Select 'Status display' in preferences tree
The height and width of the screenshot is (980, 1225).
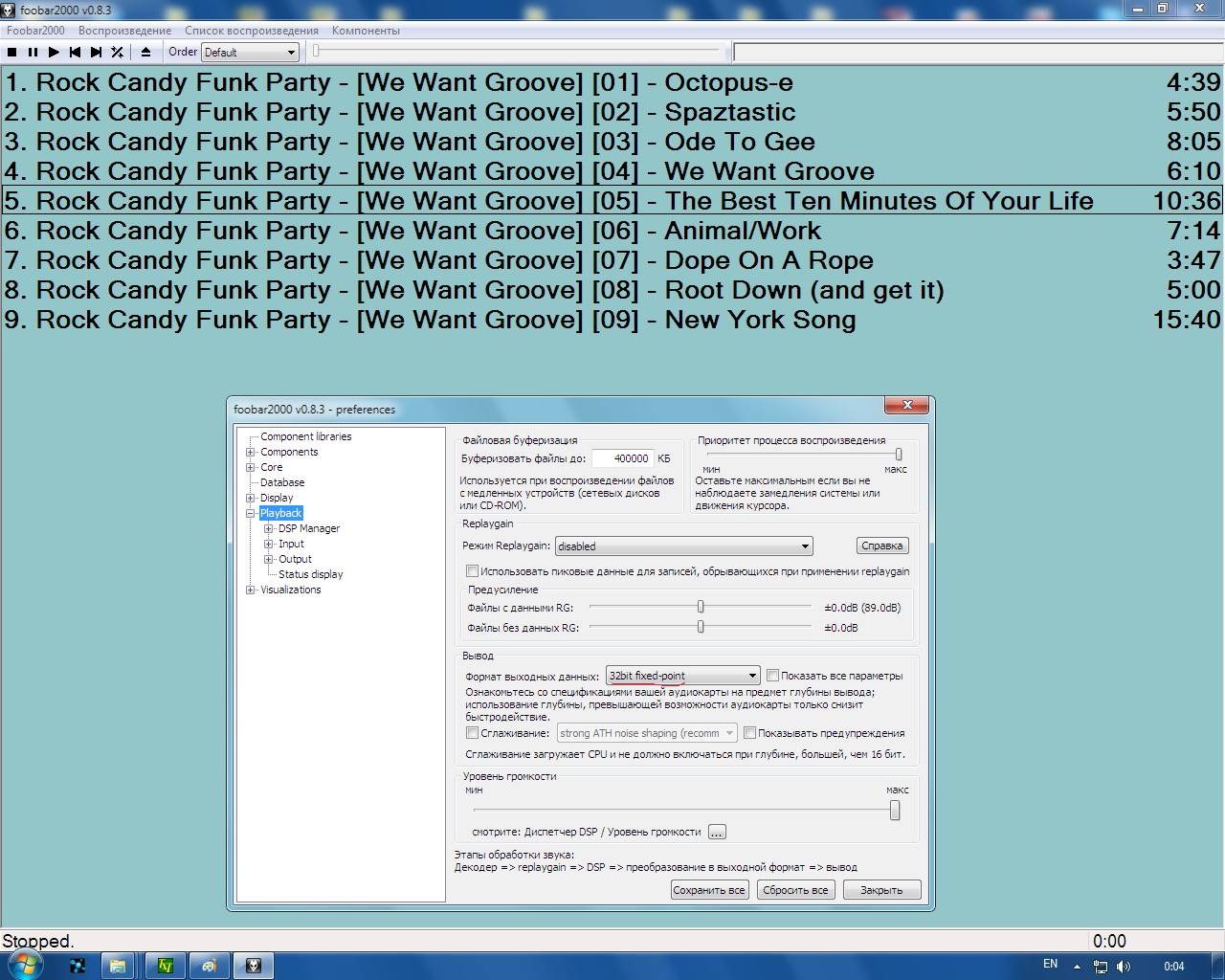point(310,574)
